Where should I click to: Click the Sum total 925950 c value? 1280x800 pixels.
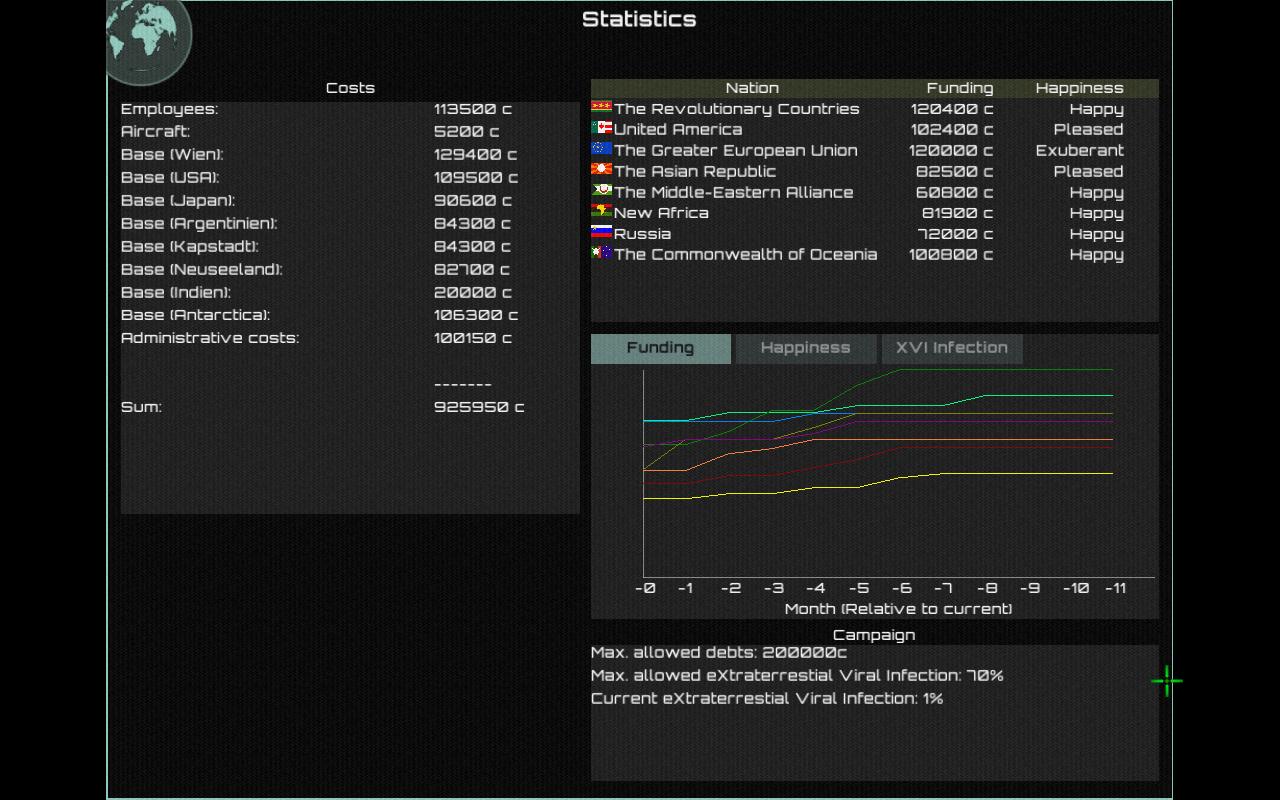point(479,407)
